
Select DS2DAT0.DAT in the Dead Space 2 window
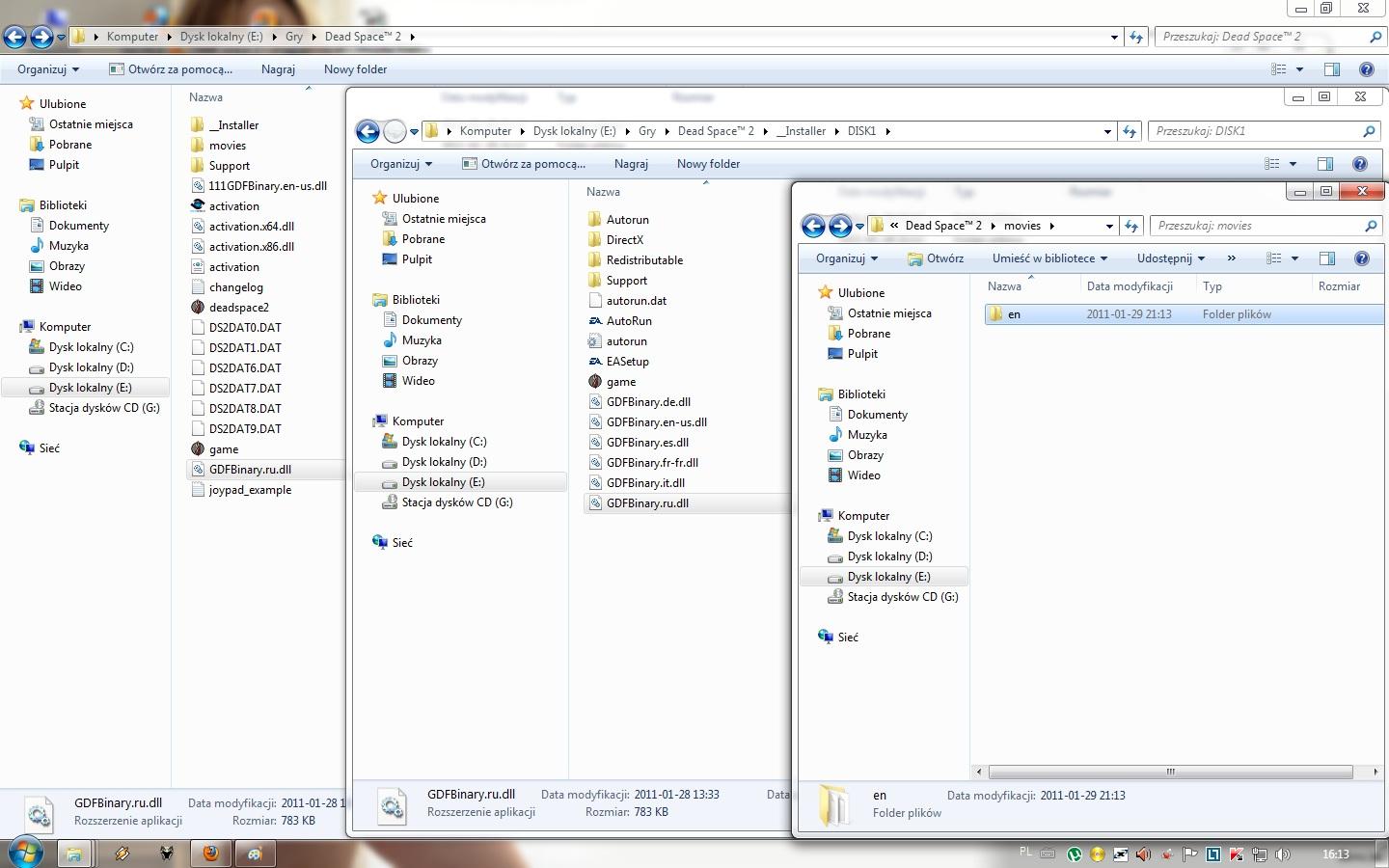(245, 328)
